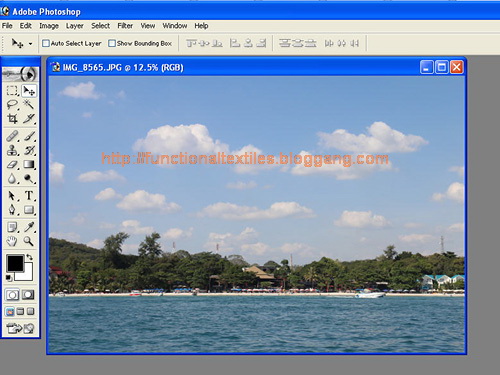The height and width of the screenshot is (375, 500).
Task: Pick the Crop tool
Action: [x=12, y=118]
